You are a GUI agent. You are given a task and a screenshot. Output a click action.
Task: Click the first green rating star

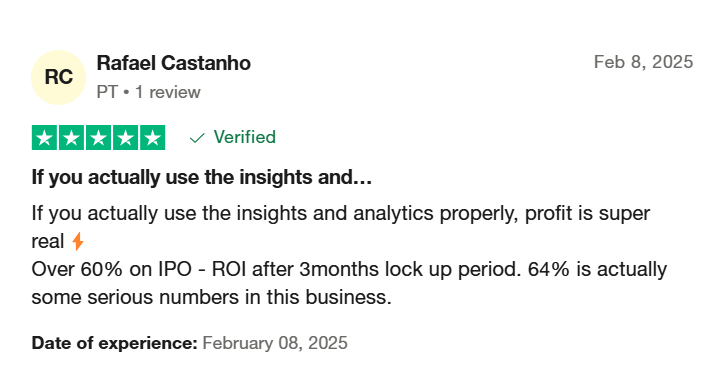[44, 138]
